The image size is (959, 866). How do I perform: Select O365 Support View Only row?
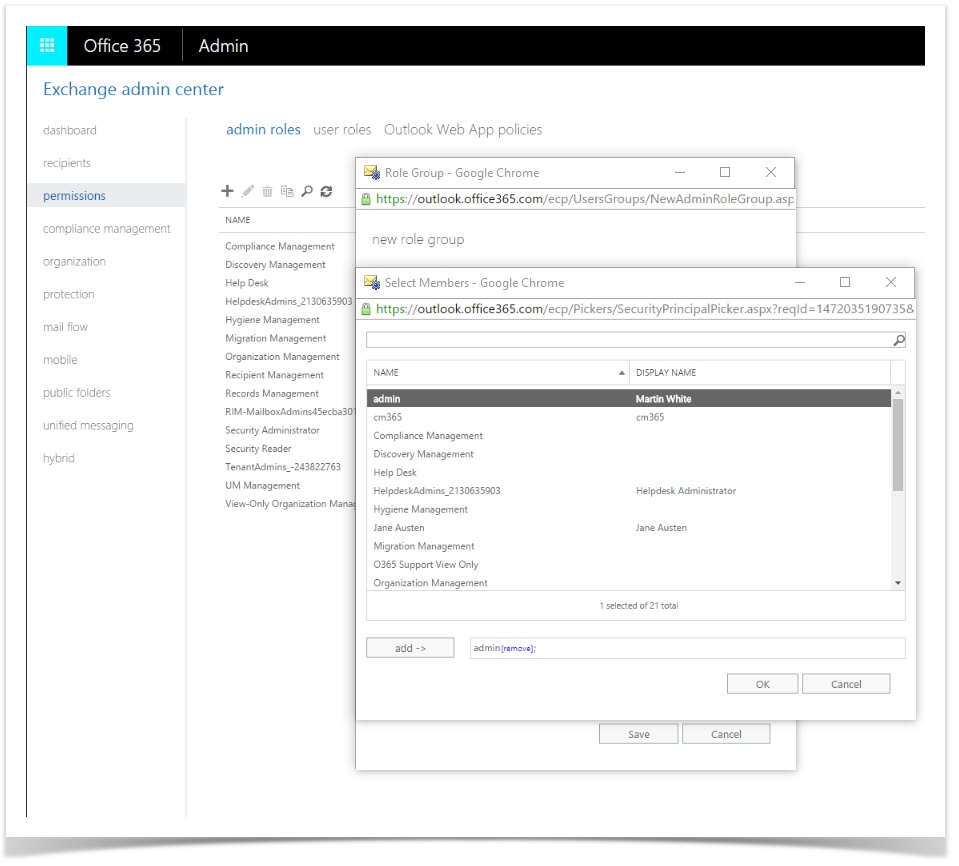(x=629, y=564)
